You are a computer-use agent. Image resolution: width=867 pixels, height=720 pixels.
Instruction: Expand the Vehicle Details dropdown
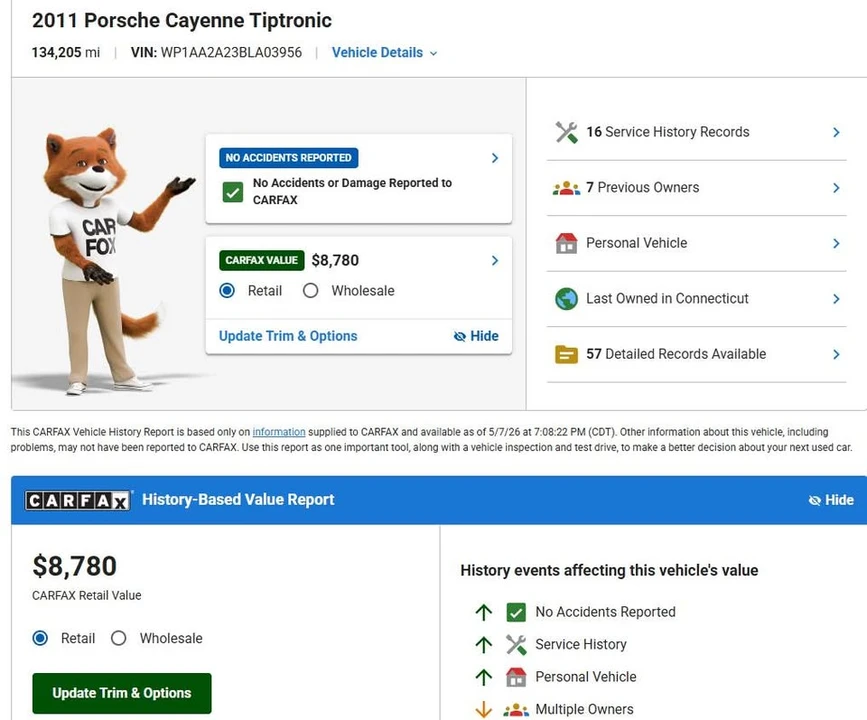click(x=384, y=53)
